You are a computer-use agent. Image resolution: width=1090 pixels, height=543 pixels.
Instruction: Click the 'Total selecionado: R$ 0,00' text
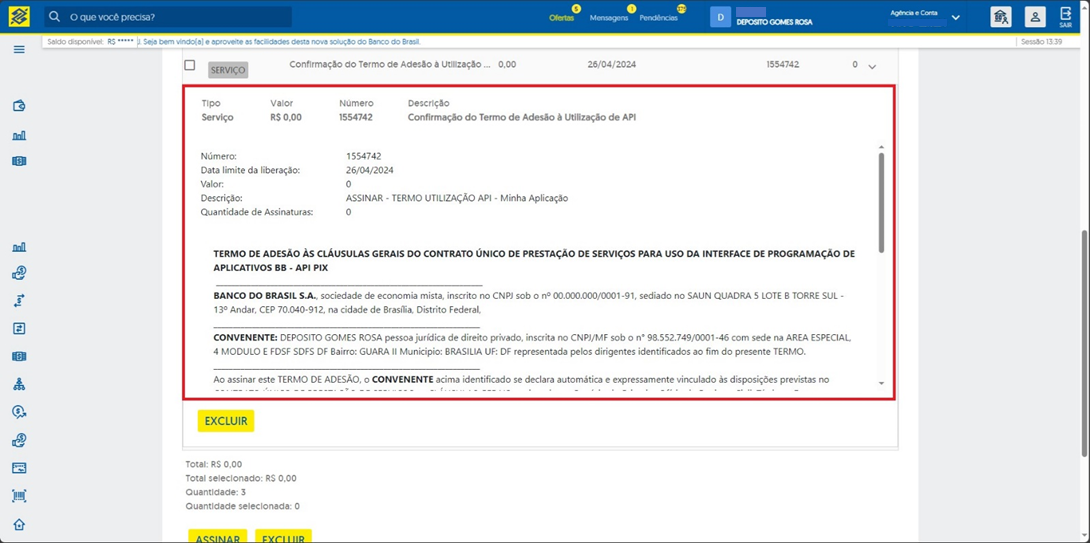[x=241, y=478]
